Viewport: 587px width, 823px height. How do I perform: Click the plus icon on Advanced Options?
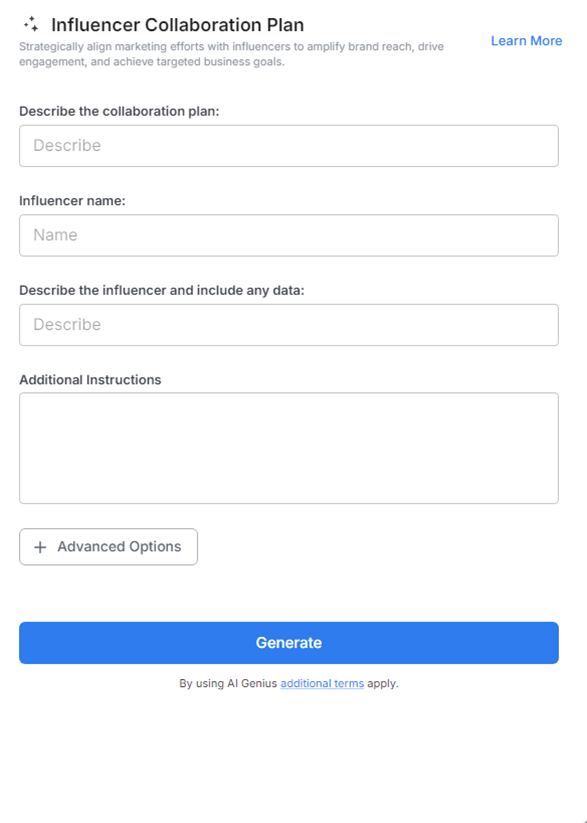(x=40, y=547)
